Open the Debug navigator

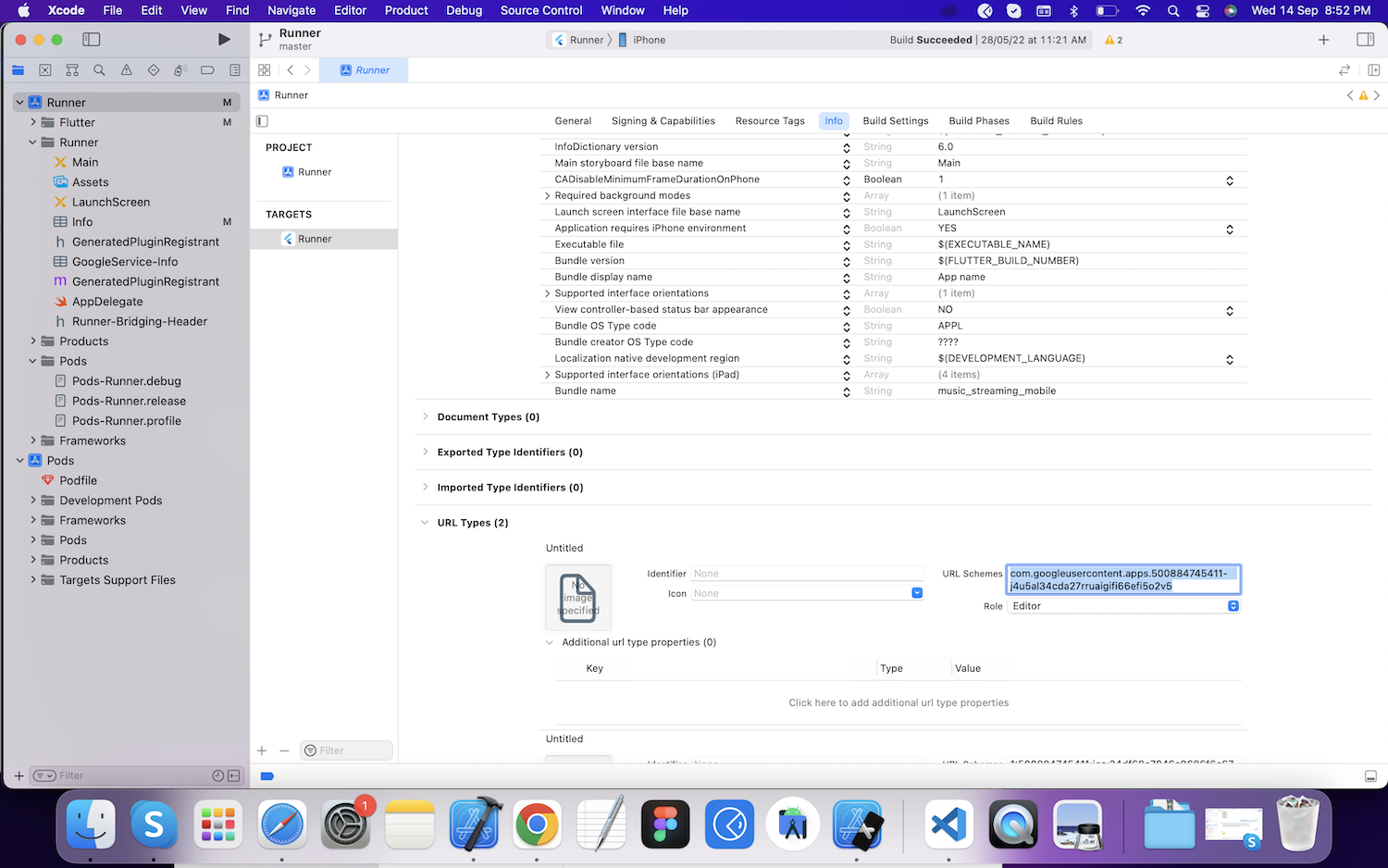point(180,70)
